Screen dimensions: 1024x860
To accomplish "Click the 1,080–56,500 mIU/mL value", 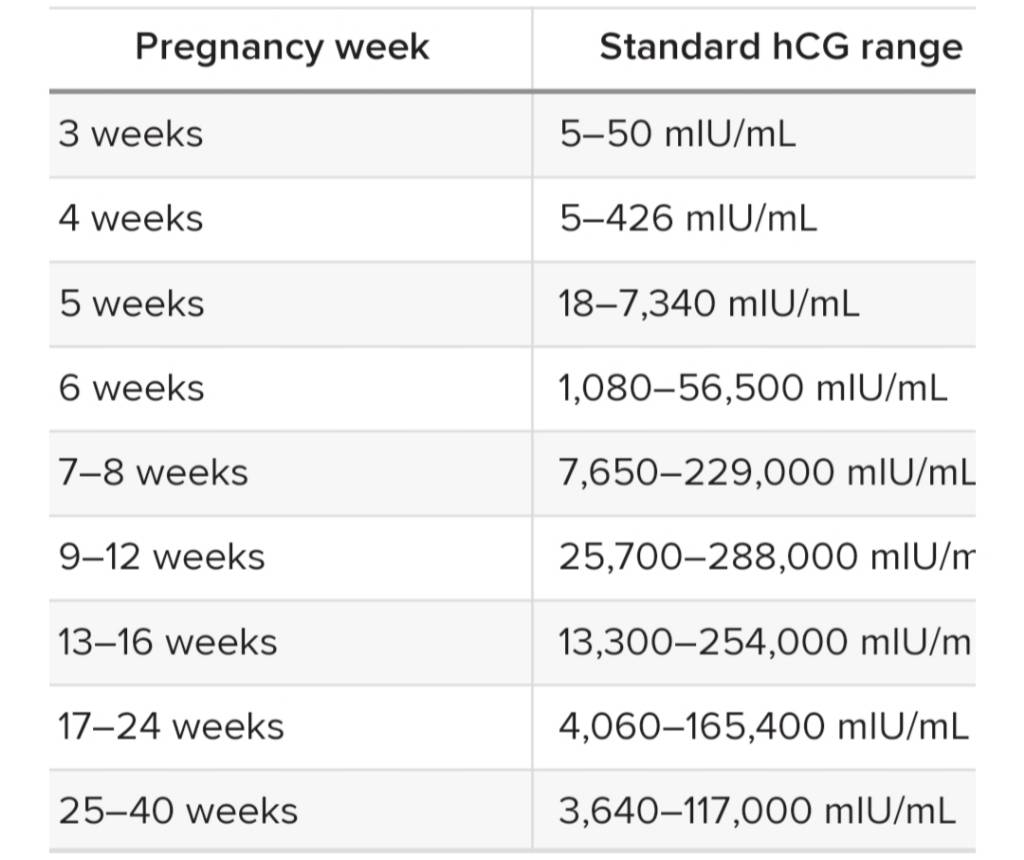I will (753, 388).
